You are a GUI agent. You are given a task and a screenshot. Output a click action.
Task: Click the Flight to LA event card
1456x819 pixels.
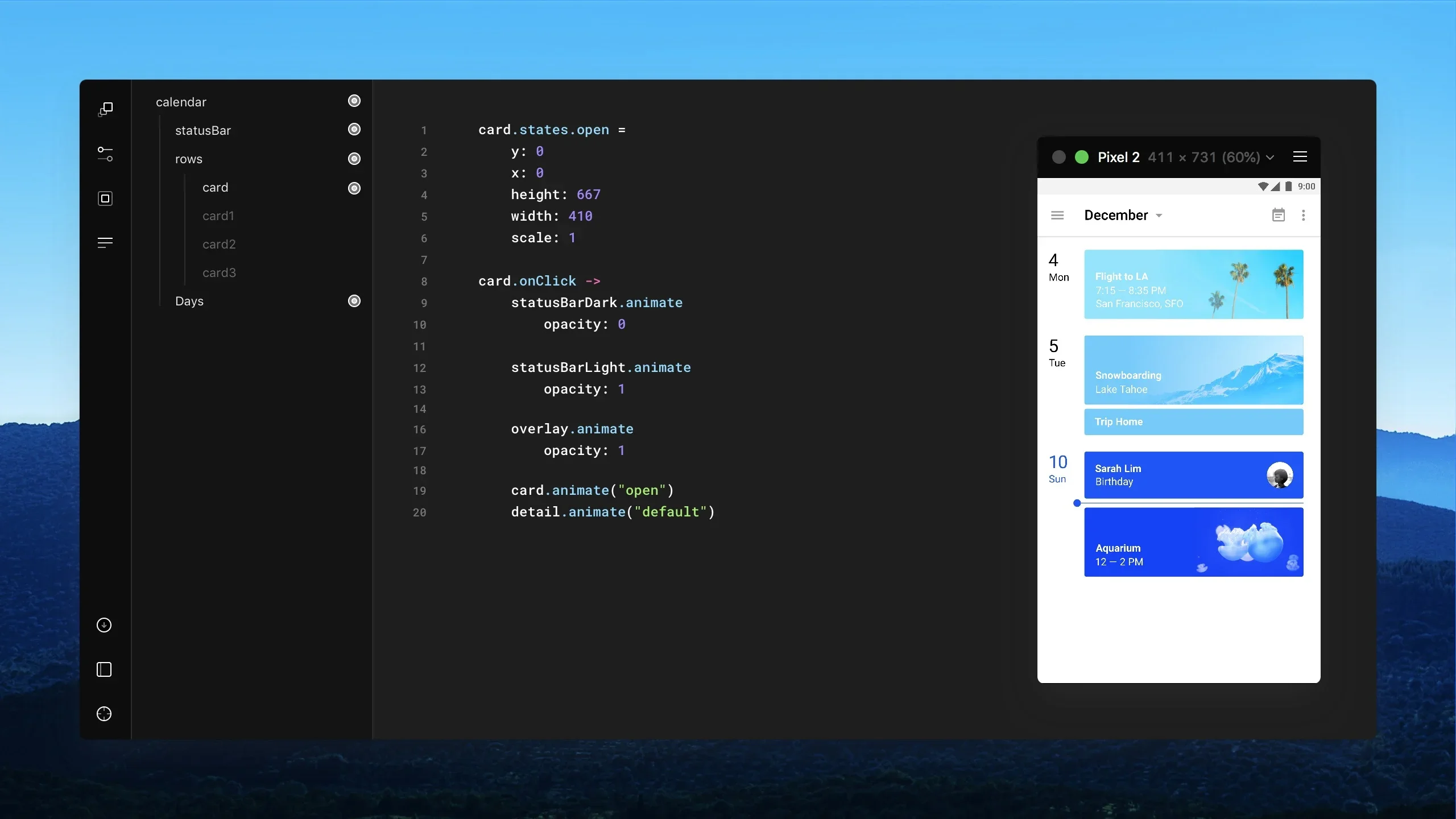[x=1193, y=284]
